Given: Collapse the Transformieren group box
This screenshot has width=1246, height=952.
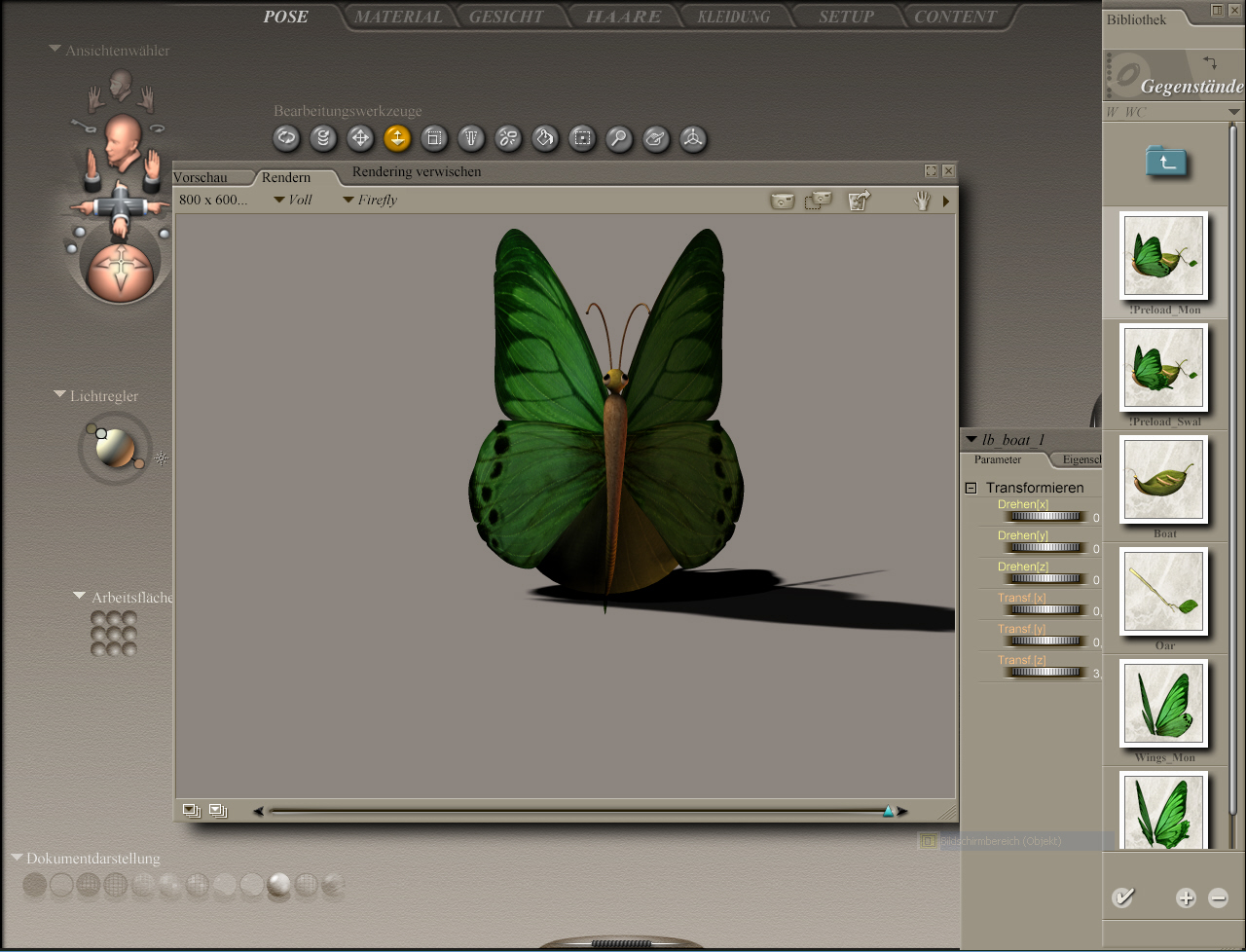Looking at the screenshot, I should (x=971, y=488).
